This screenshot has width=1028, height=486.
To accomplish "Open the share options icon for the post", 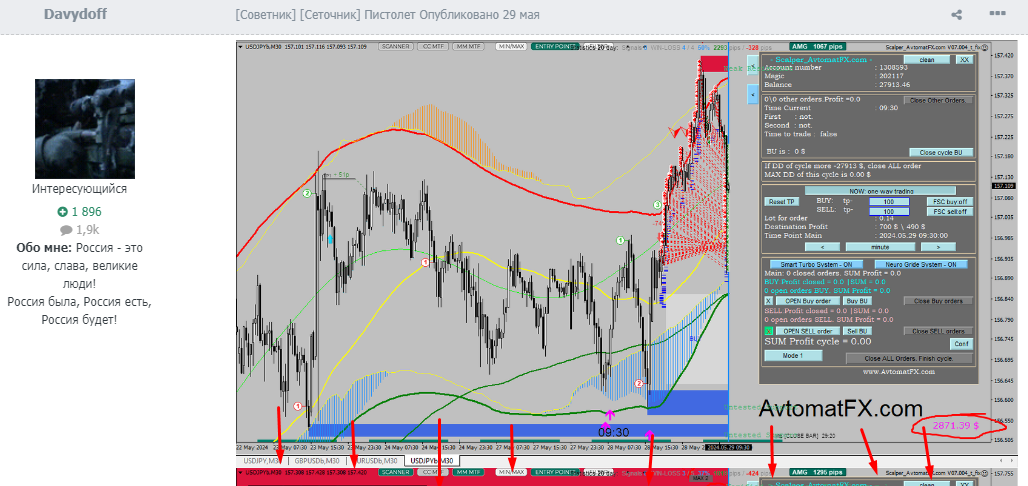I will (x=957, y=14).
